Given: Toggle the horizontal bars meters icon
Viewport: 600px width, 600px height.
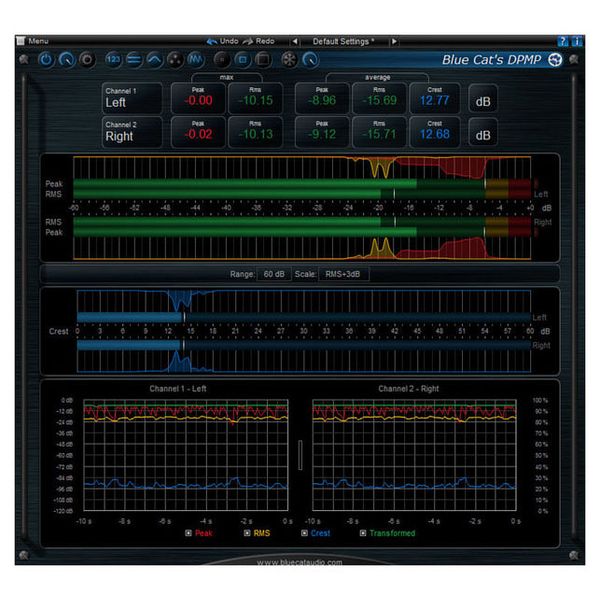Looking at the screenshot, I should pos(134,60).
